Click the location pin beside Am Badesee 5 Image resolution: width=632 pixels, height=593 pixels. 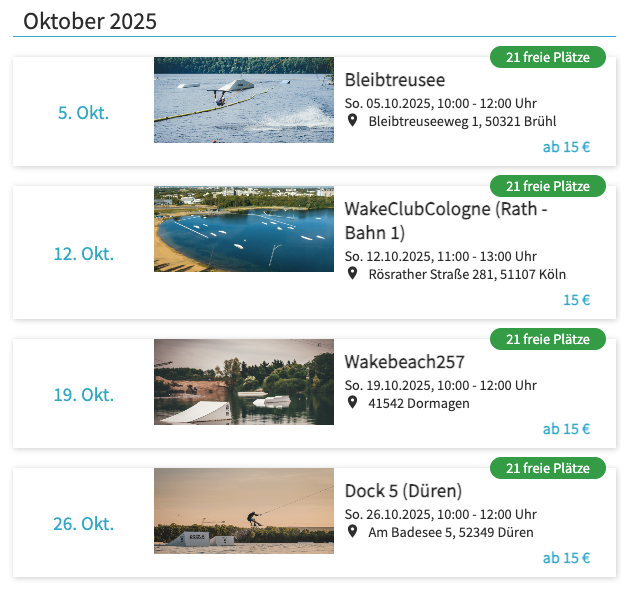(352, 532)
